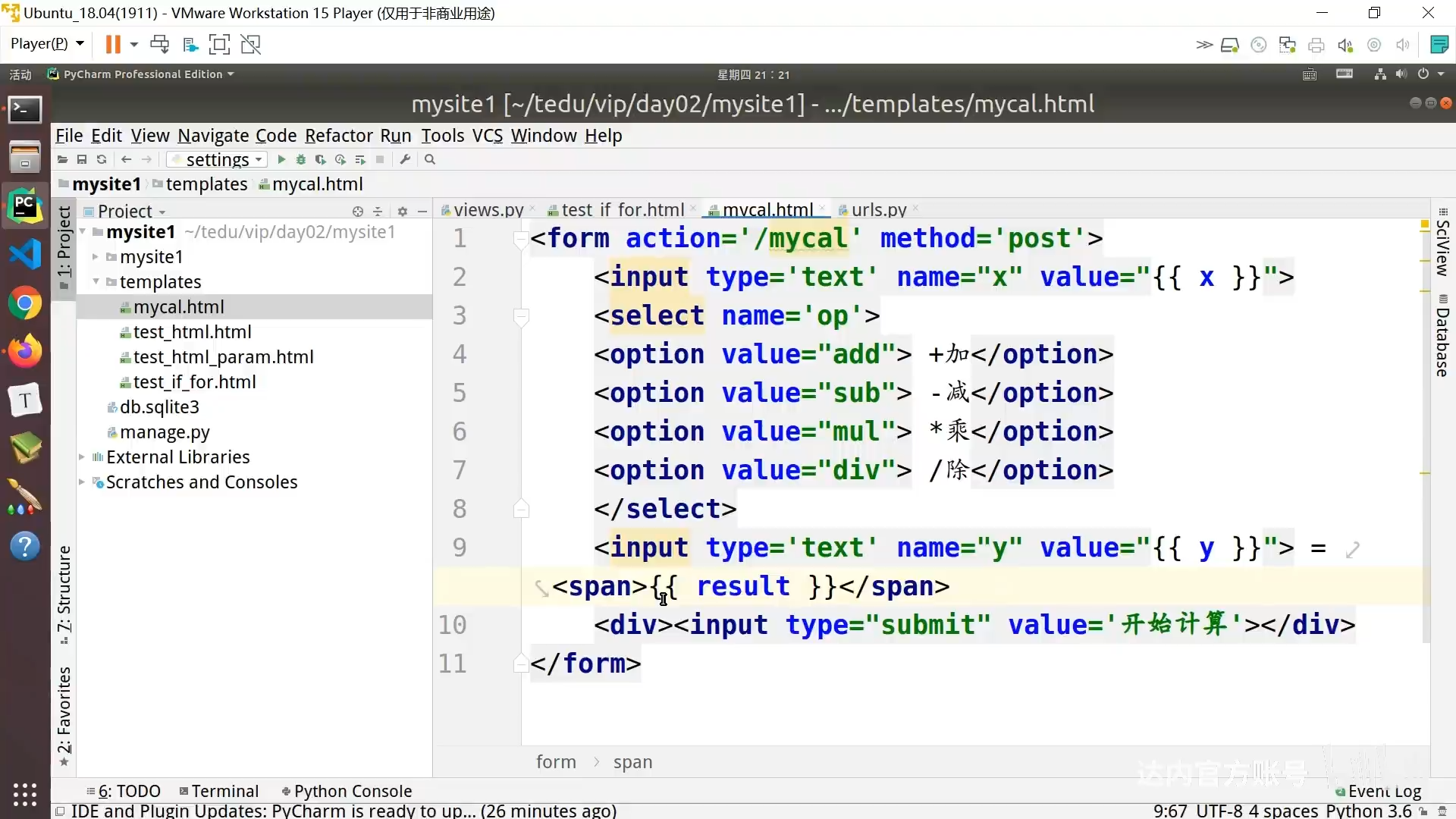Viewport: 1456px width, 819px height.
Task: Switch to the urls.py tab
Action: [x=879, y=209]
